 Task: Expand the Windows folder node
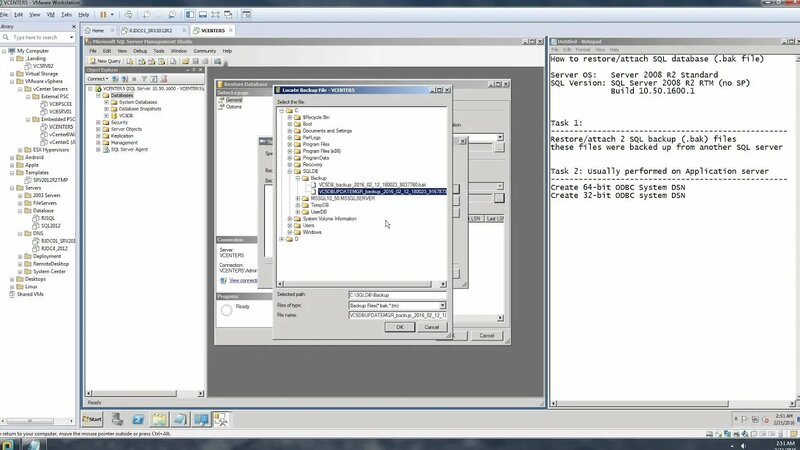coord(290,232)
